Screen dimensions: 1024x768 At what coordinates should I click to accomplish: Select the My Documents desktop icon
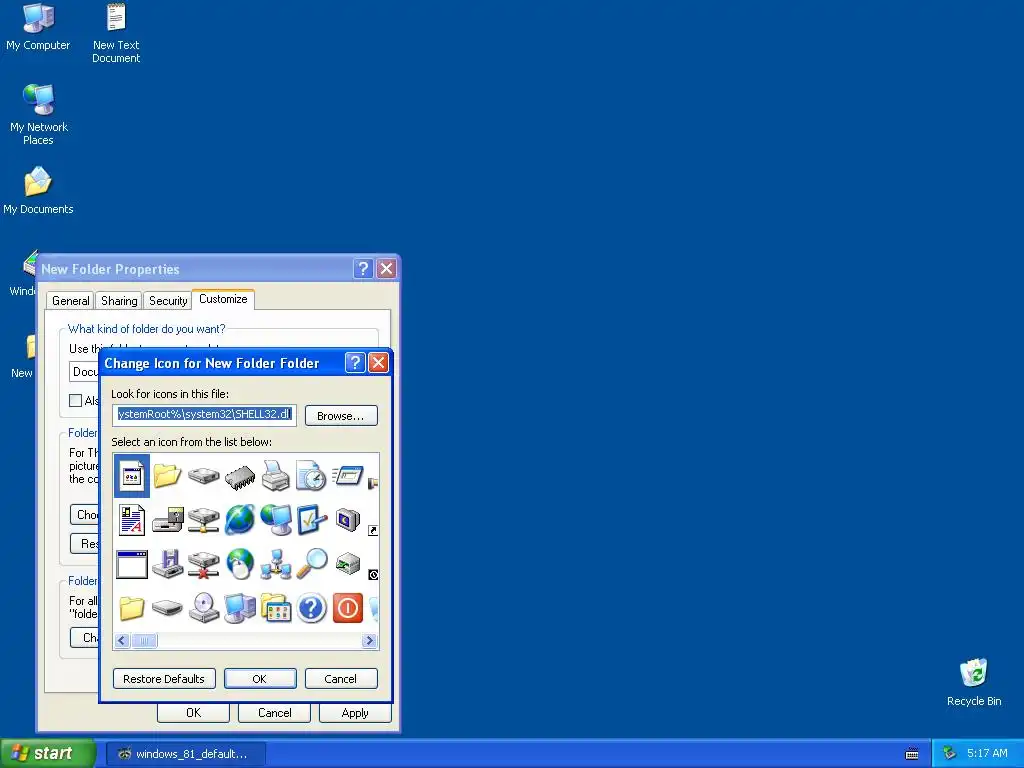coord(38,191)
